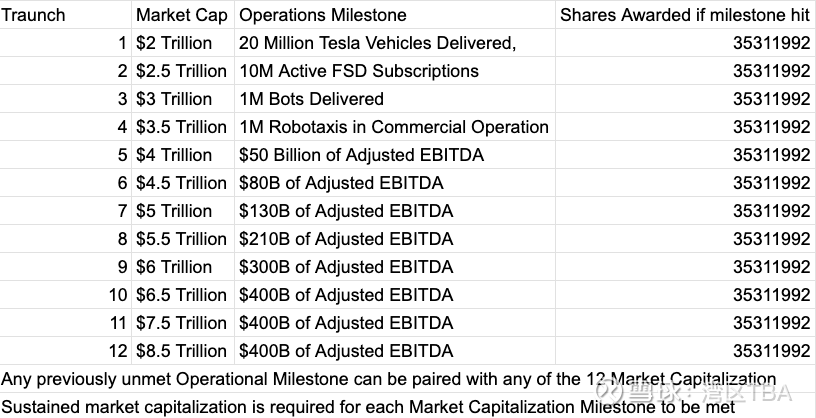Select the "Market Cap" header cell

point(181,15)
